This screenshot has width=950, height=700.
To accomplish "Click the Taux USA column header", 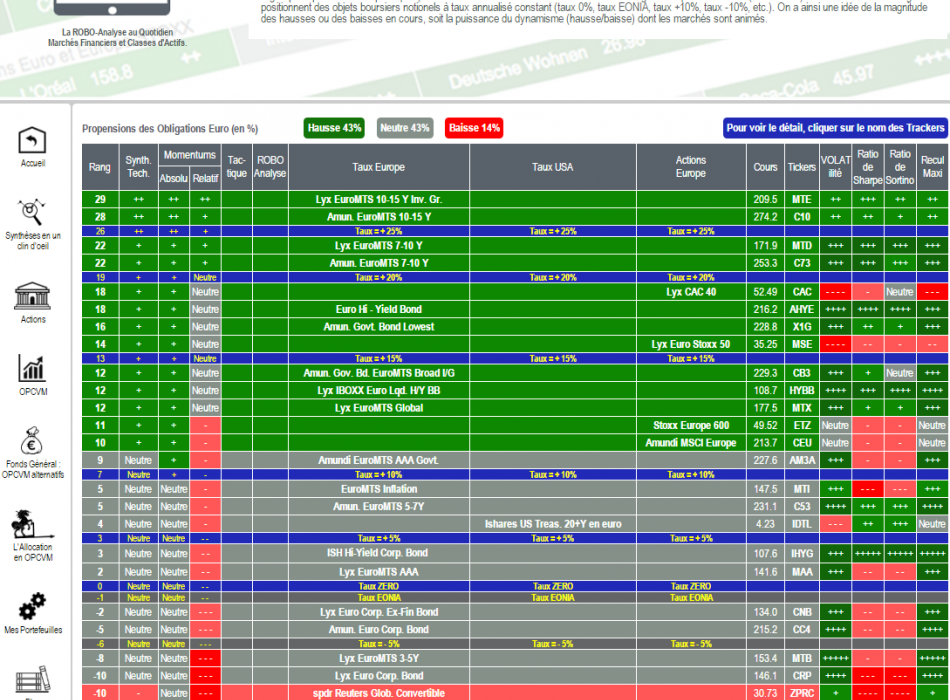I will [x=553, y=167].
